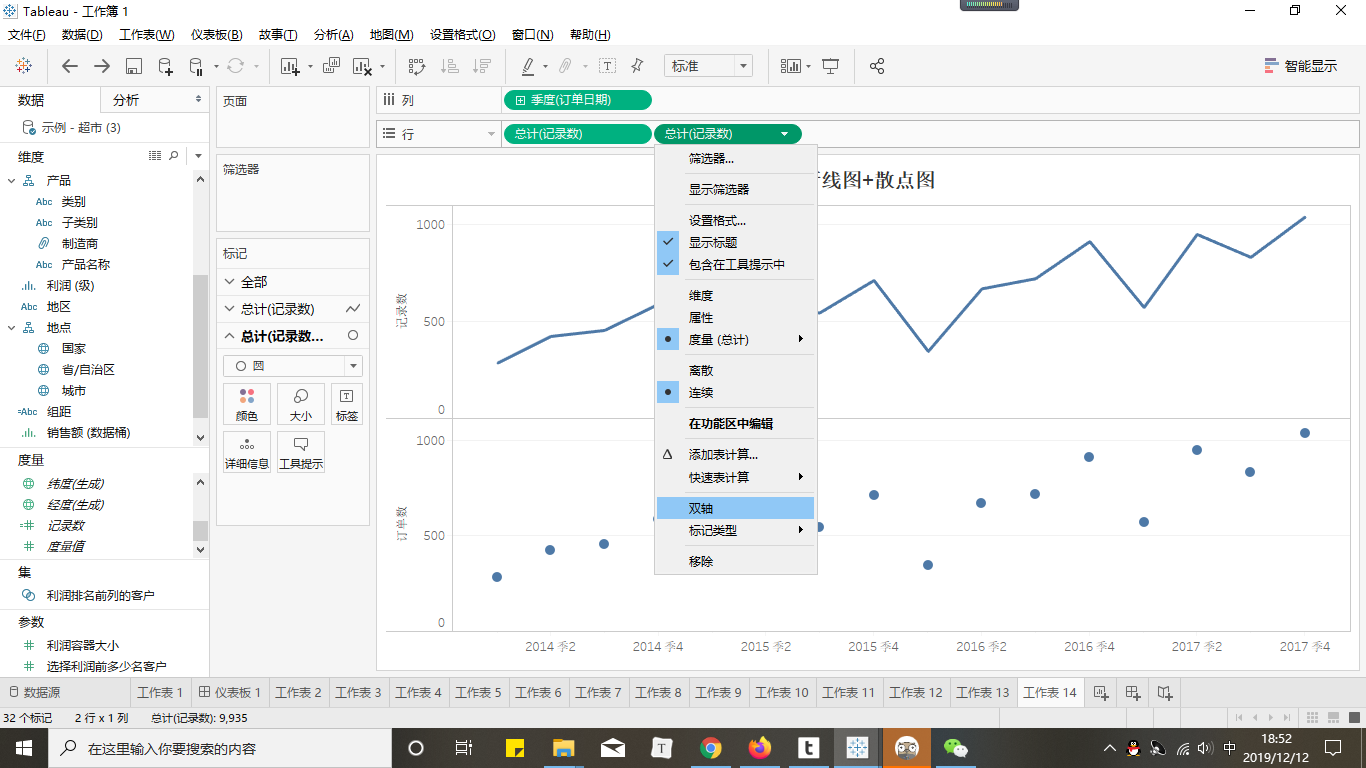Switch to the 工作表 13 tab

[x=983, y=692]
